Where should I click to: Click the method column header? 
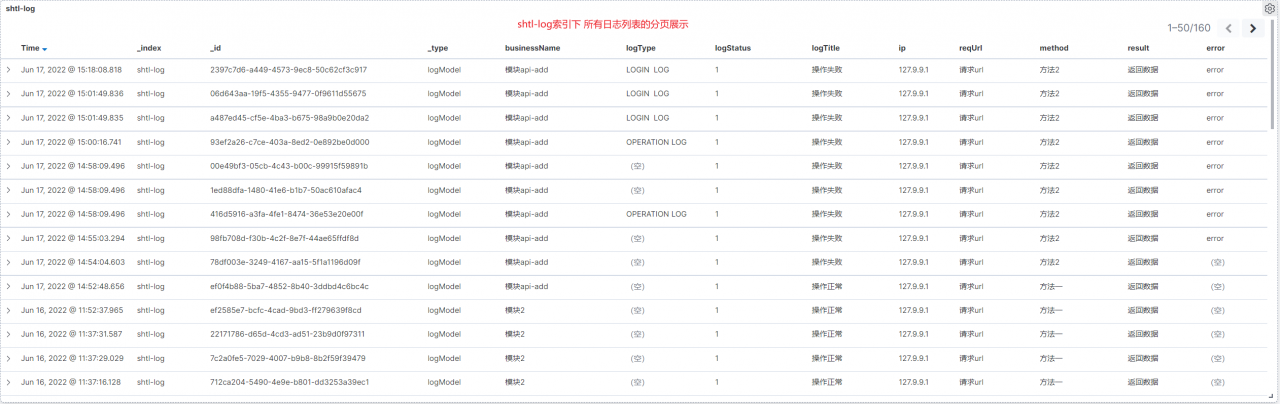1054,48
